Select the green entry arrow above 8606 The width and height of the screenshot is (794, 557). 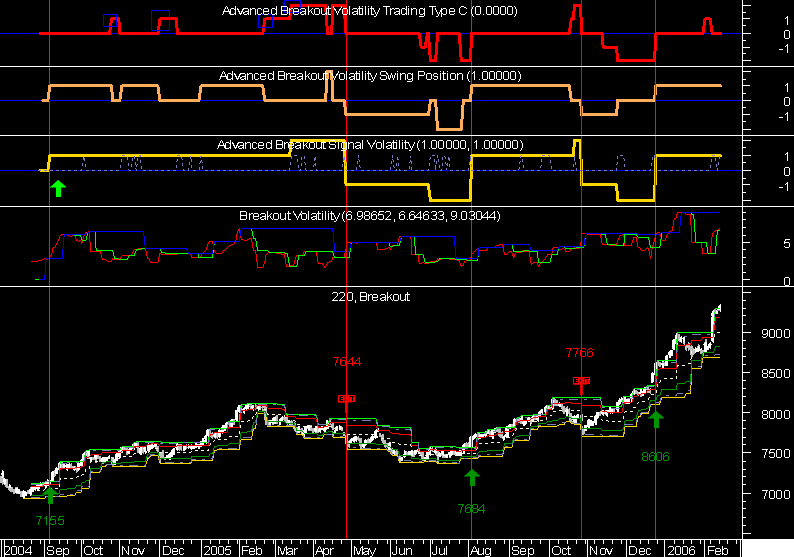pos(656,419)
